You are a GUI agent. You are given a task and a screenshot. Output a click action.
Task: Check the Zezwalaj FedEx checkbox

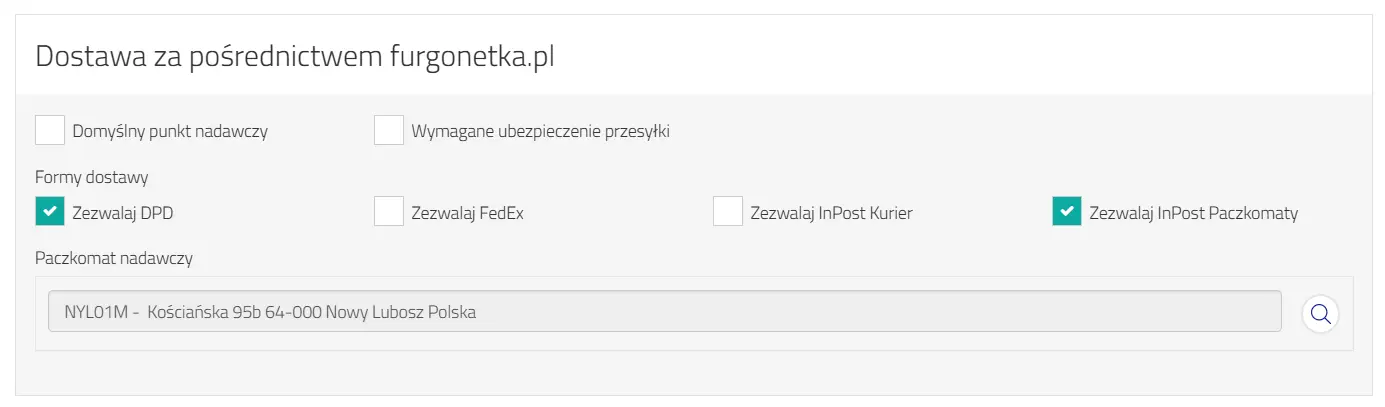(389, 212)
